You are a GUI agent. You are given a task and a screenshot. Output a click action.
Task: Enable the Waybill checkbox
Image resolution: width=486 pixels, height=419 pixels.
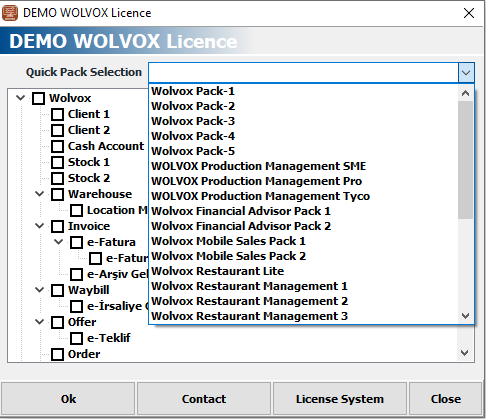(57, 290)
